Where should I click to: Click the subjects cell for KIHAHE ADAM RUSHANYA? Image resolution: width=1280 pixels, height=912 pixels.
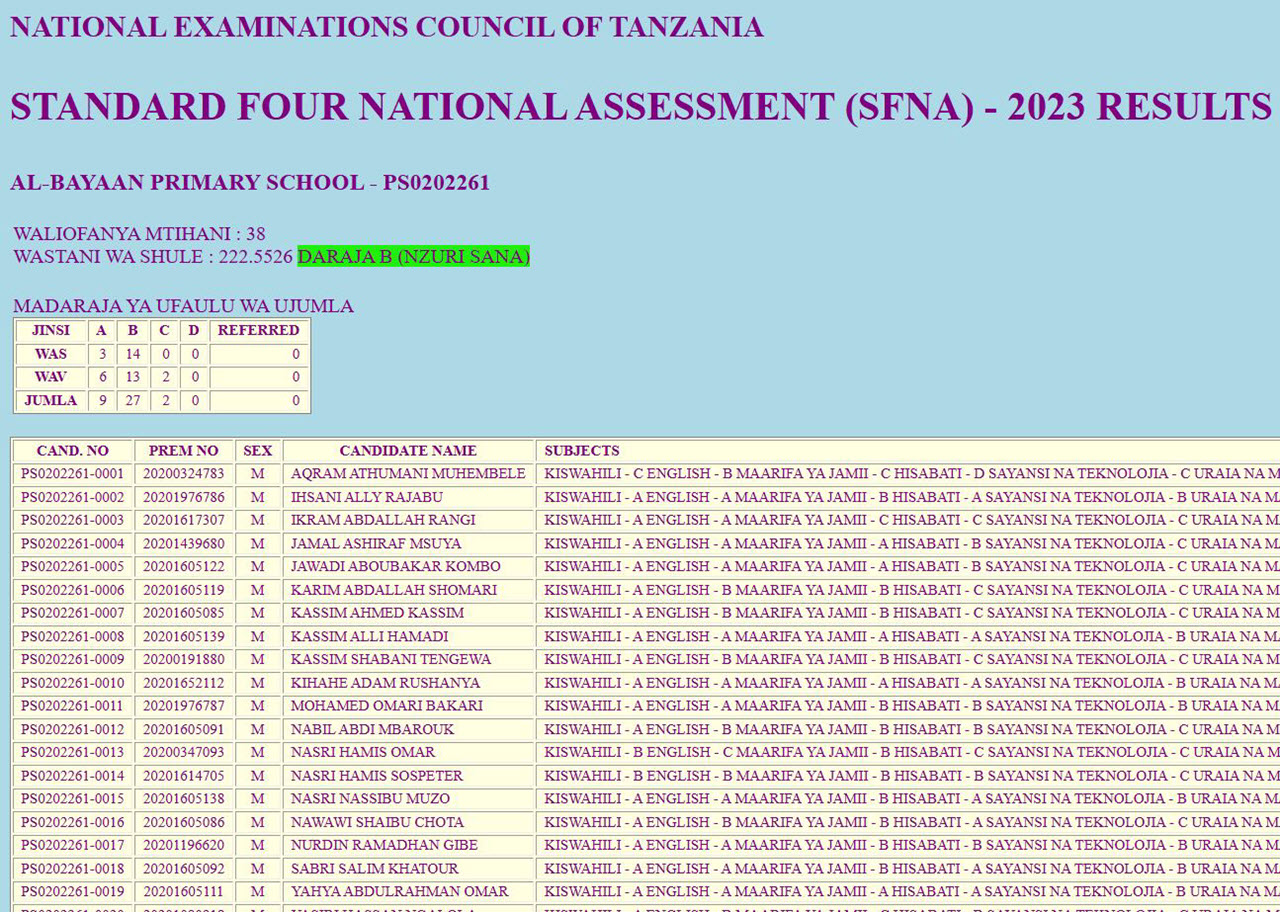click(908, 683)
